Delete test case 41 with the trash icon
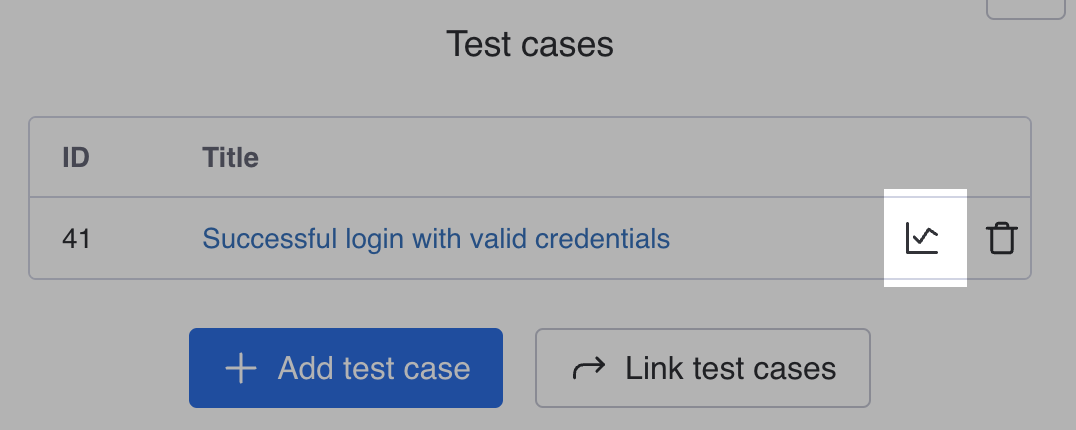This screenshot has height=430, width=1076. 1001,239
